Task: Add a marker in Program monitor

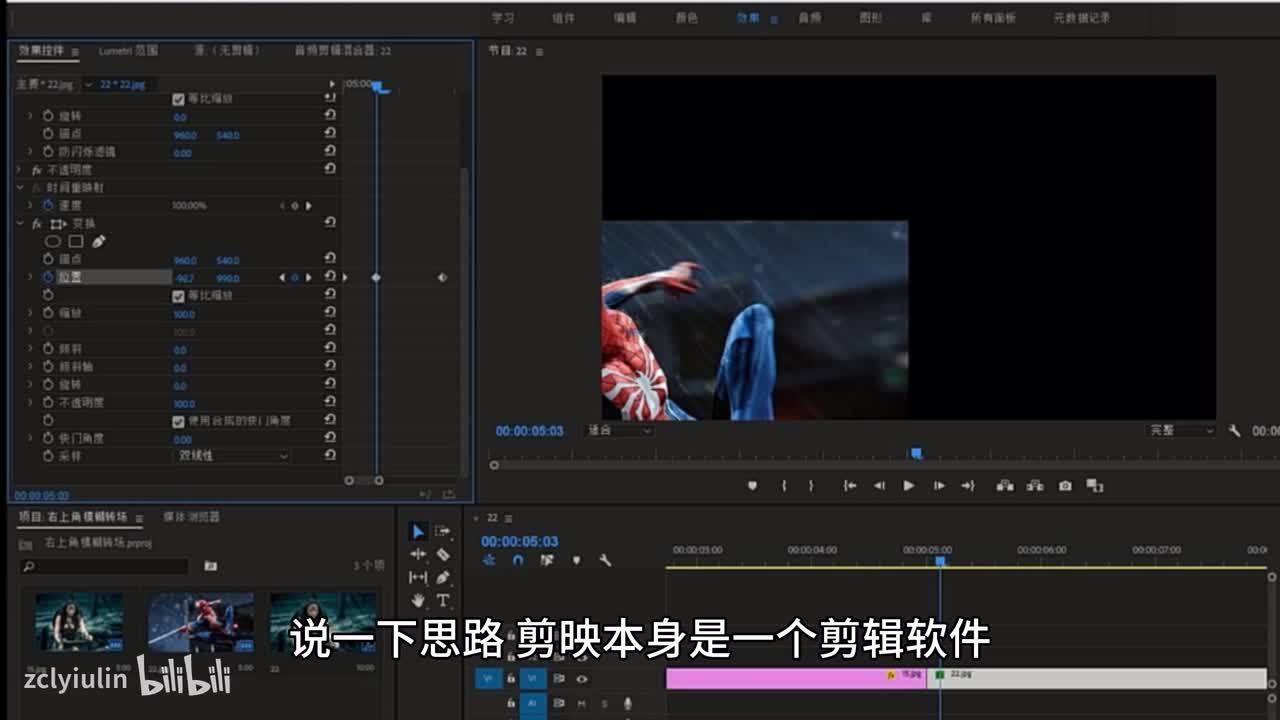Action: click(752, 486)
